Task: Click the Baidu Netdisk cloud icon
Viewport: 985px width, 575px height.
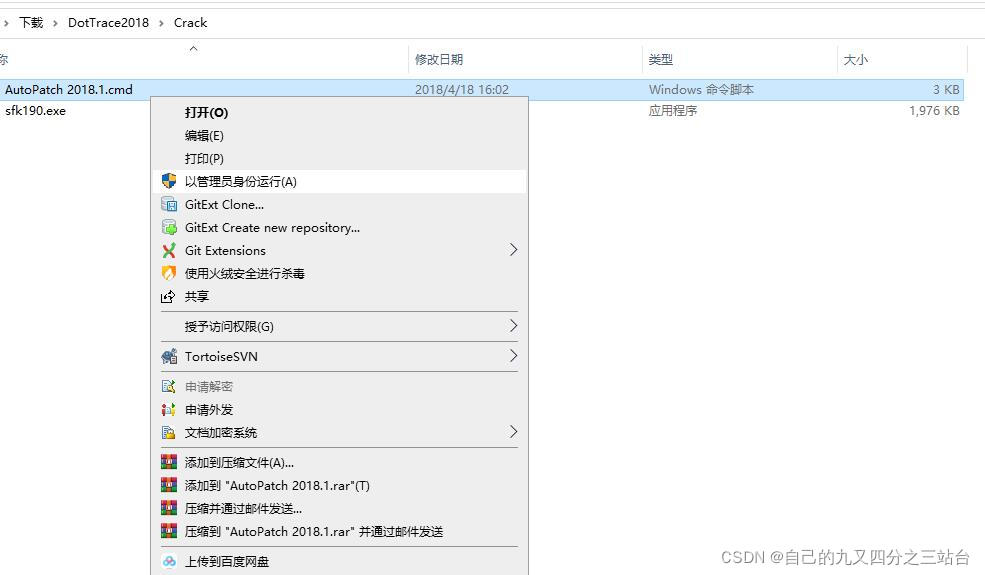Action: click(x=168, y=561)
